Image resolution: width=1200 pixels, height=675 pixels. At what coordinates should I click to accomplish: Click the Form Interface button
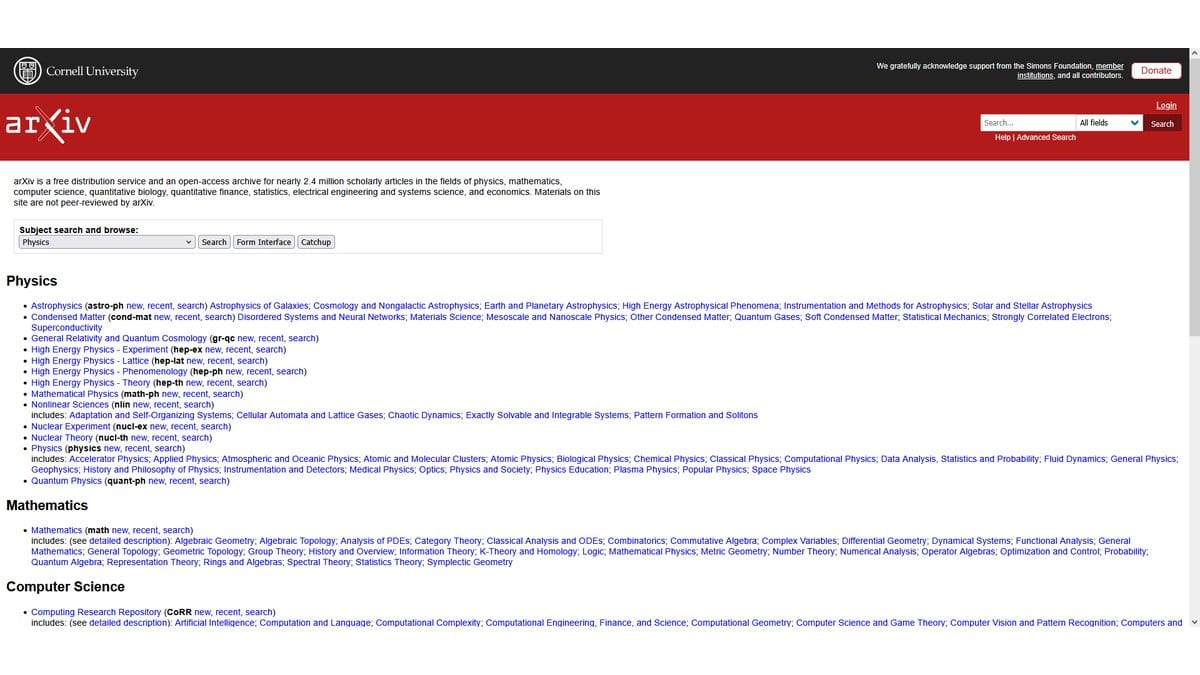264,242
